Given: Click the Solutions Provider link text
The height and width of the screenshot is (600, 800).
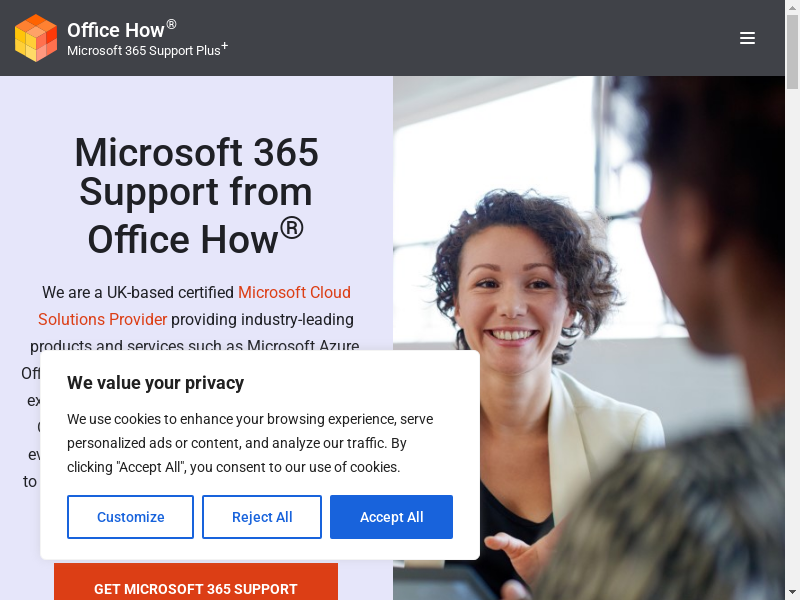Looking at the screenshot, I should click(x=103, y=319).
